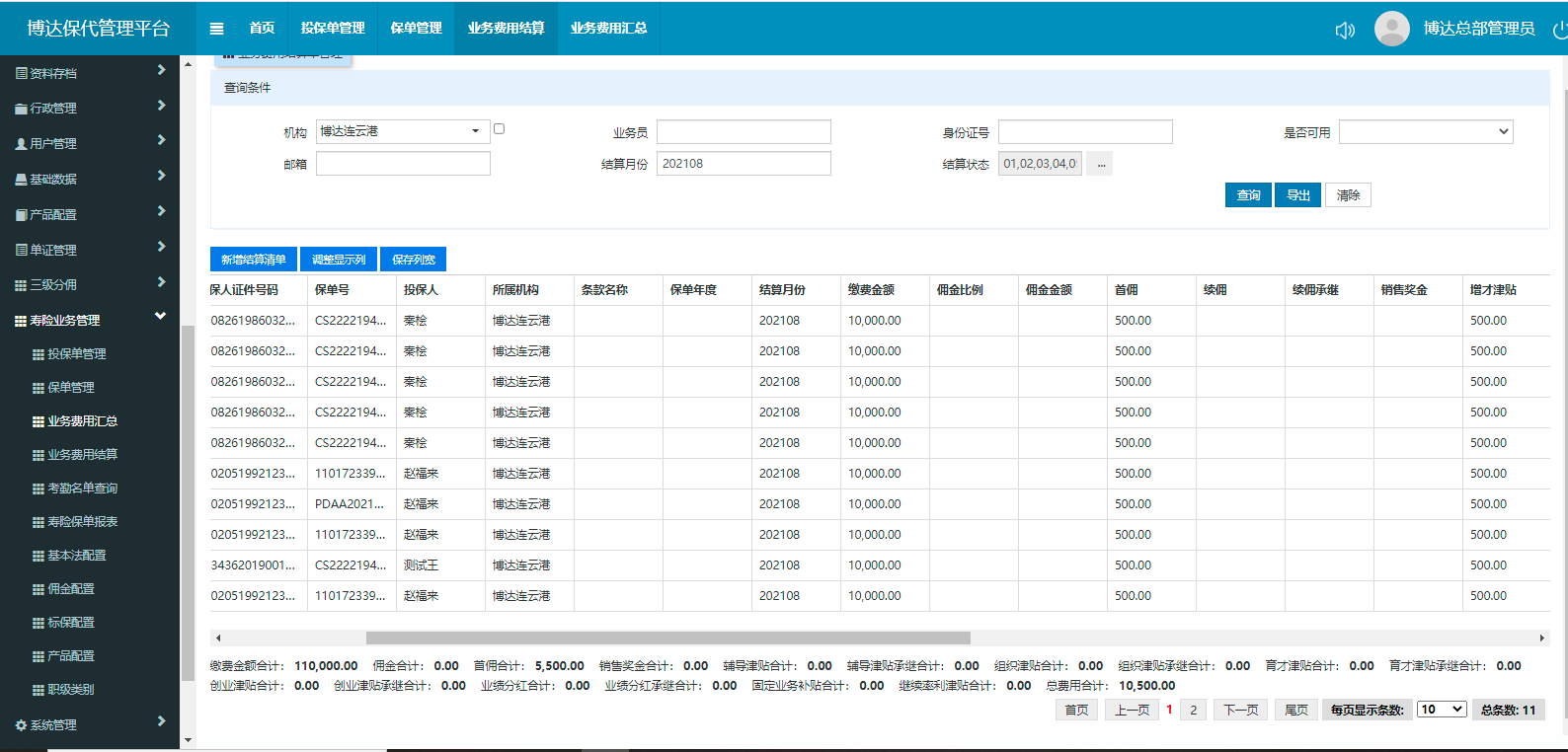Image resolution: width=1568 pixels, height=752 pixels.
Task: Click the 新增结算清单 button
Action: coord(253,260)
